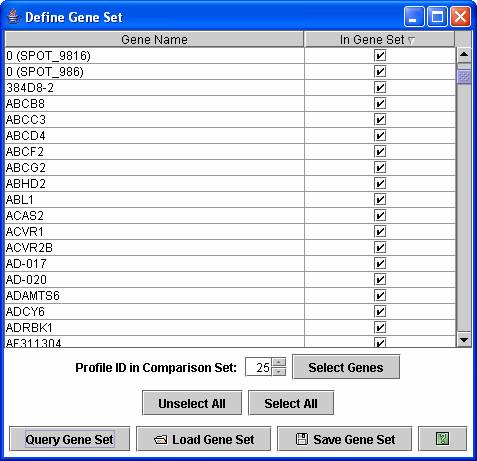The height and width of the screenshot is (461, 477).
Task: Uncheck the ABCB8 gene checkbox
Action: click(380, 104)
